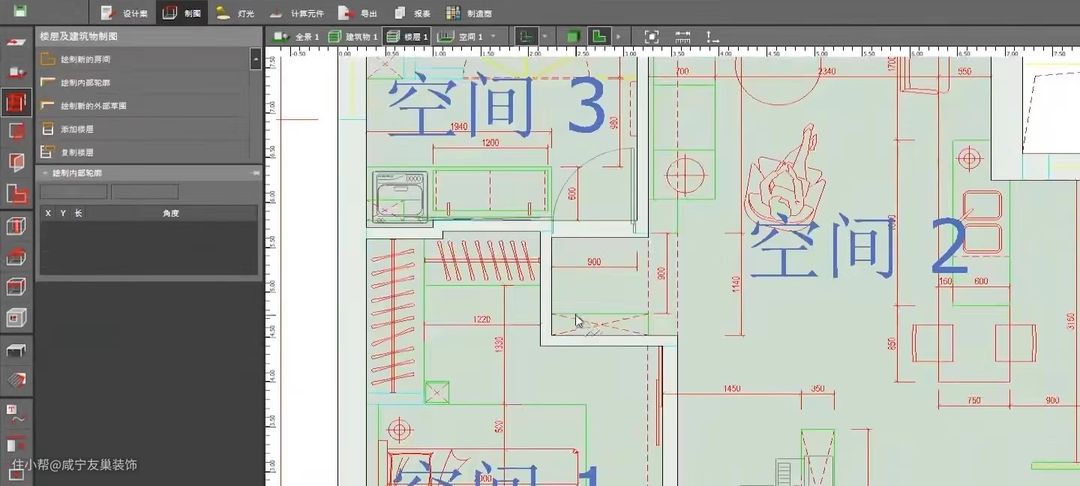Click the first empty coordinate input field
The width and height of the screenshot is (1080, 486).
pos(73,191)
